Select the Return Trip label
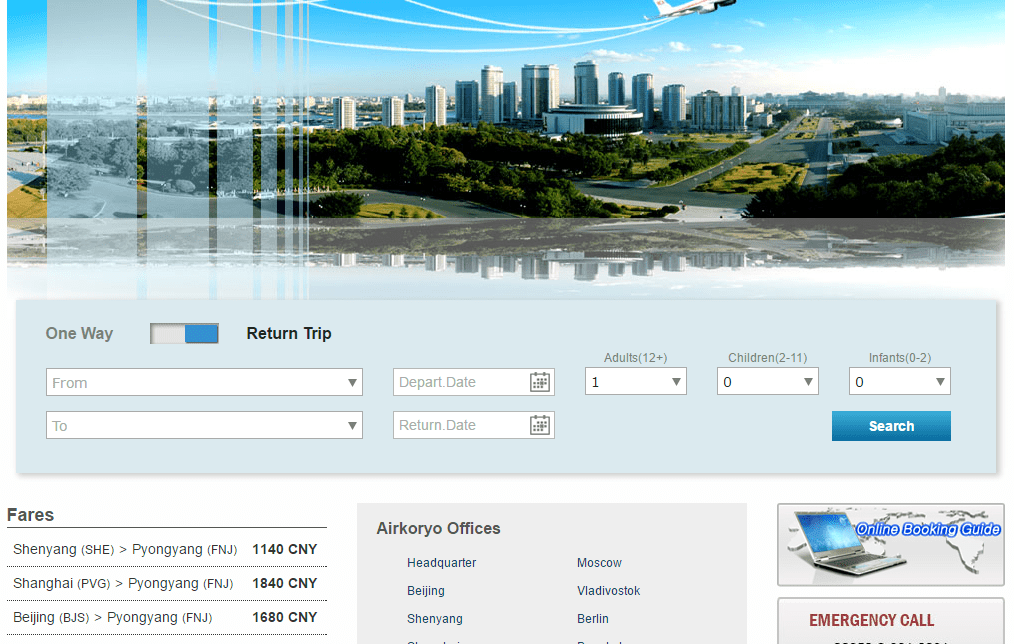 [289, 334]
